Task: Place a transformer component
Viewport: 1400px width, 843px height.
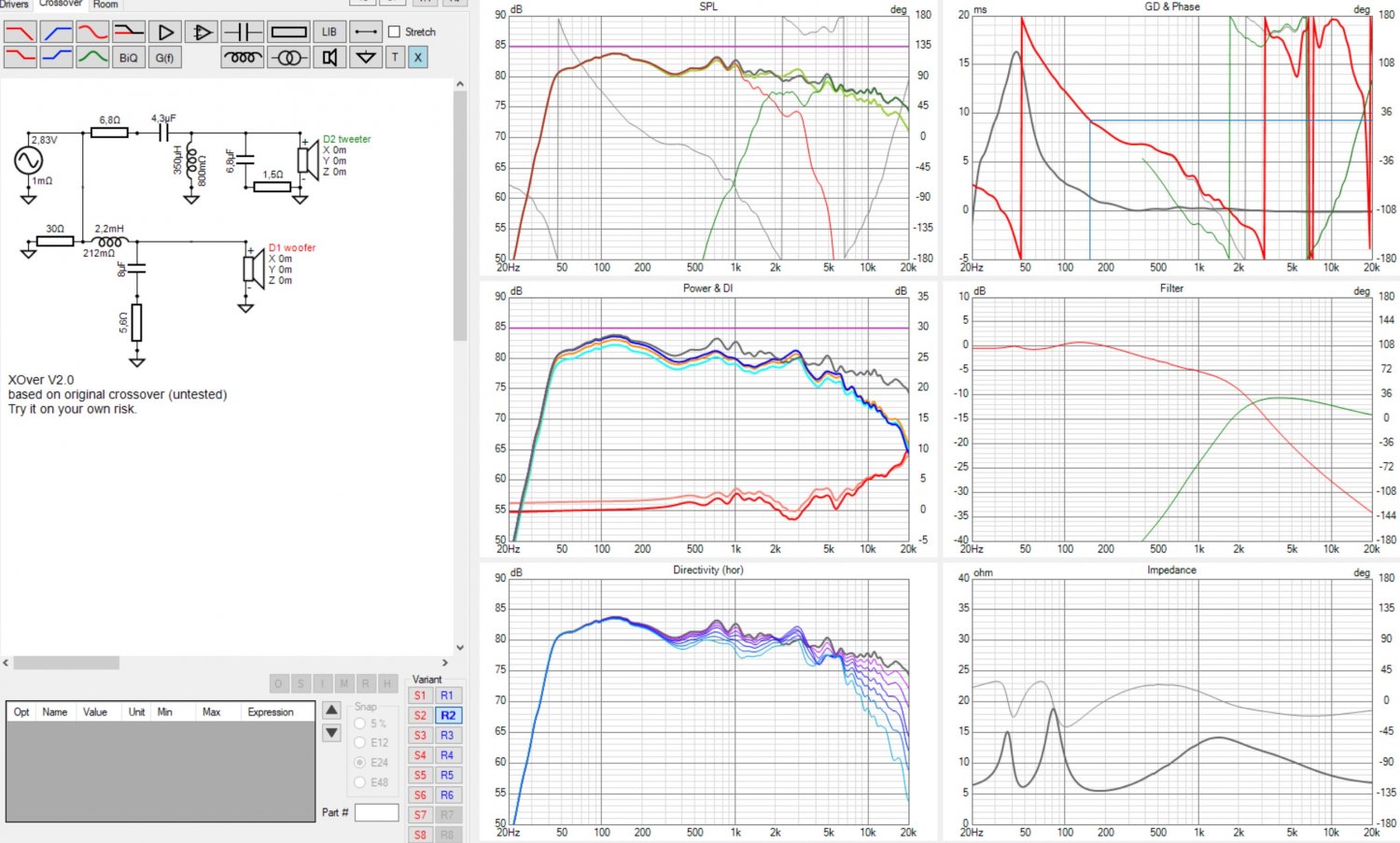Action: (288, 57)
